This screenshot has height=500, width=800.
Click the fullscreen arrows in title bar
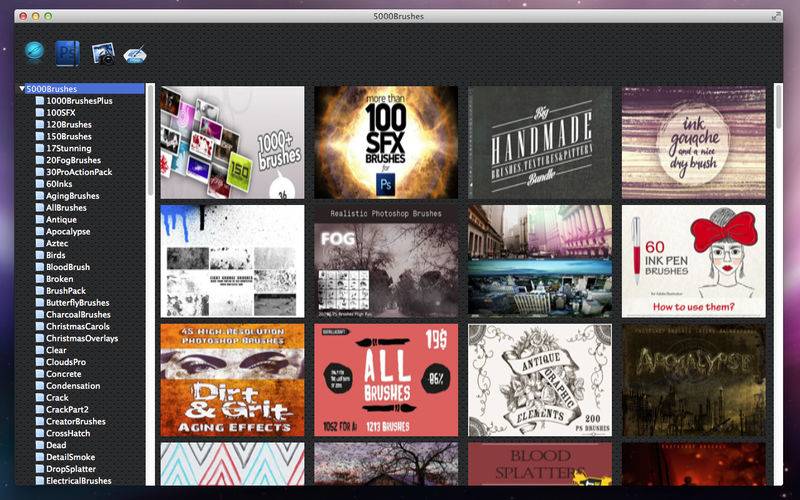(776, 16)
